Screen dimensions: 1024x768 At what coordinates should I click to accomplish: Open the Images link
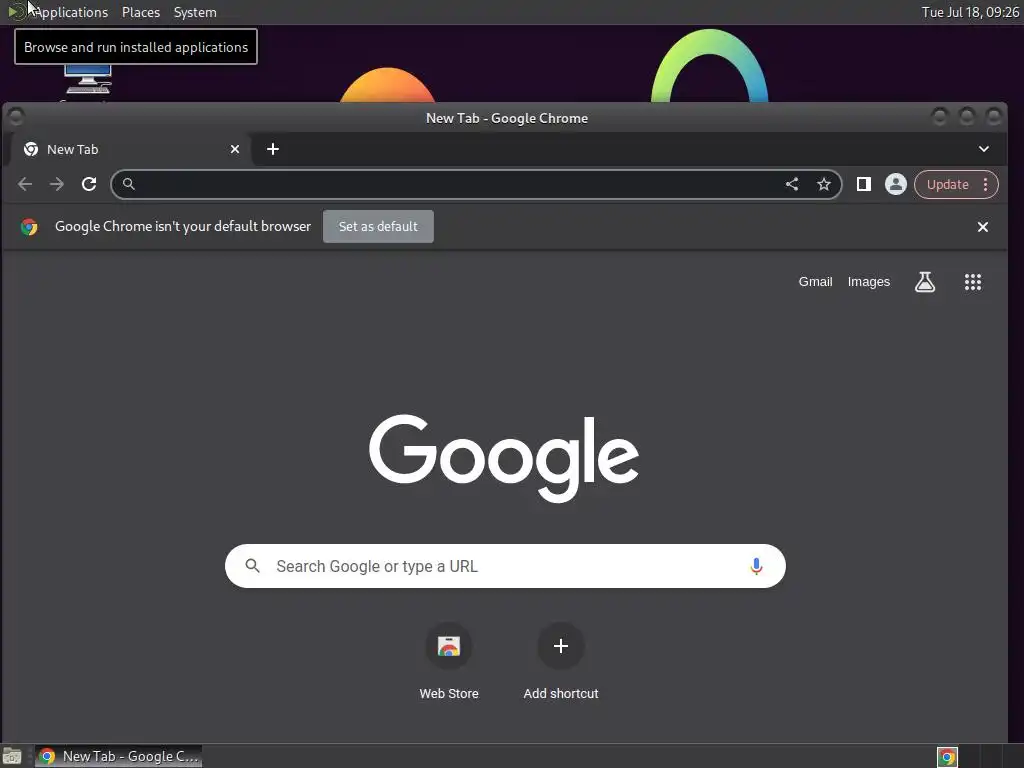pos(869,281)
